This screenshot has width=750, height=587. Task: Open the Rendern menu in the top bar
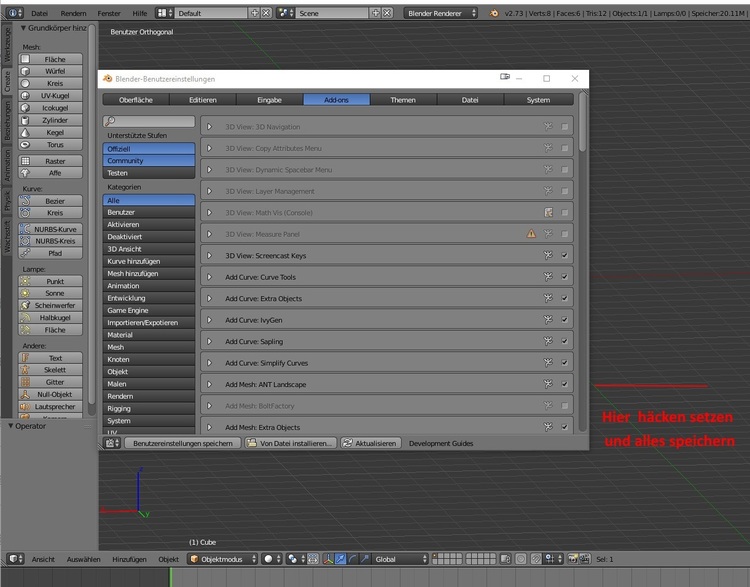tap(73, 13)
